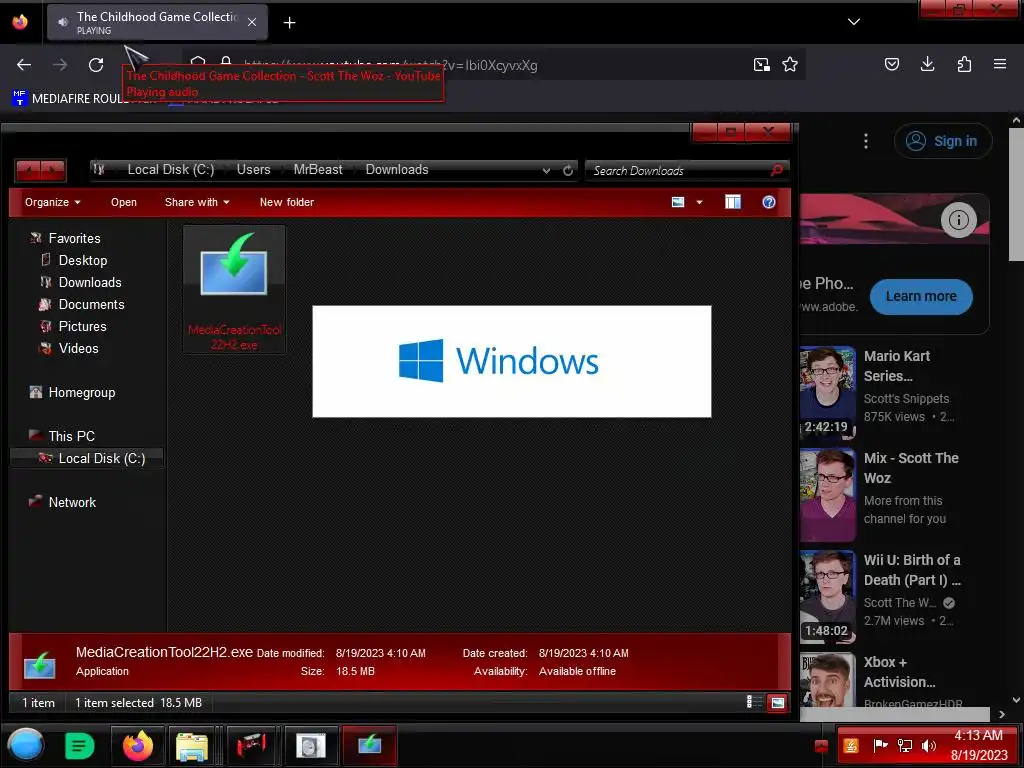Open YouTube three-dot settings menu
This screenshot has height=768, width=1024.
click(866, 141)
